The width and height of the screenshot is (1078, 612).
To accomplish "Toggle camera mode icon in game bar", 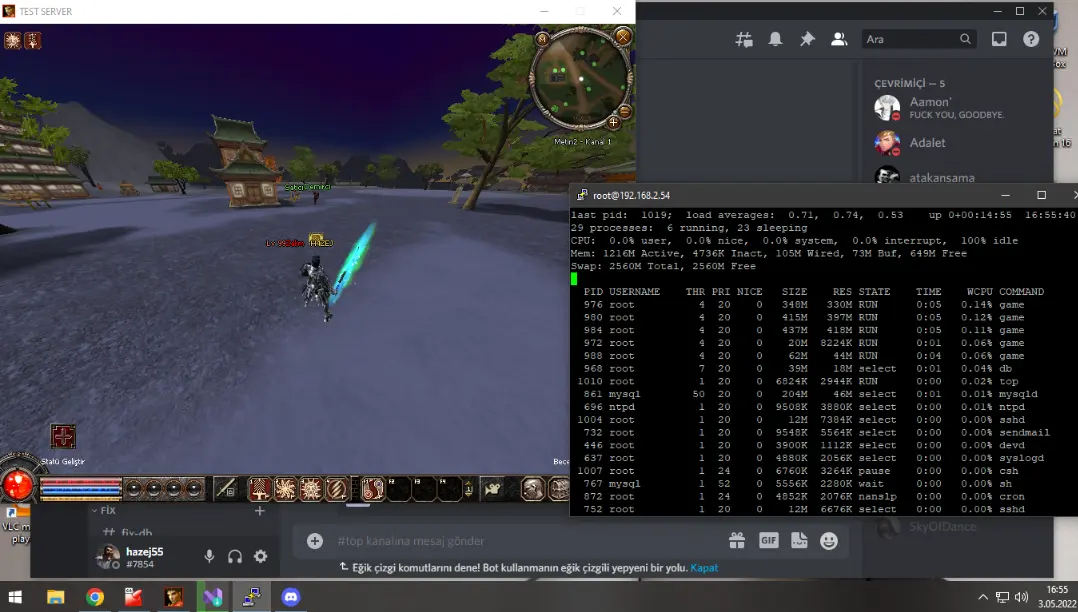I will click(x=492, y=489).
